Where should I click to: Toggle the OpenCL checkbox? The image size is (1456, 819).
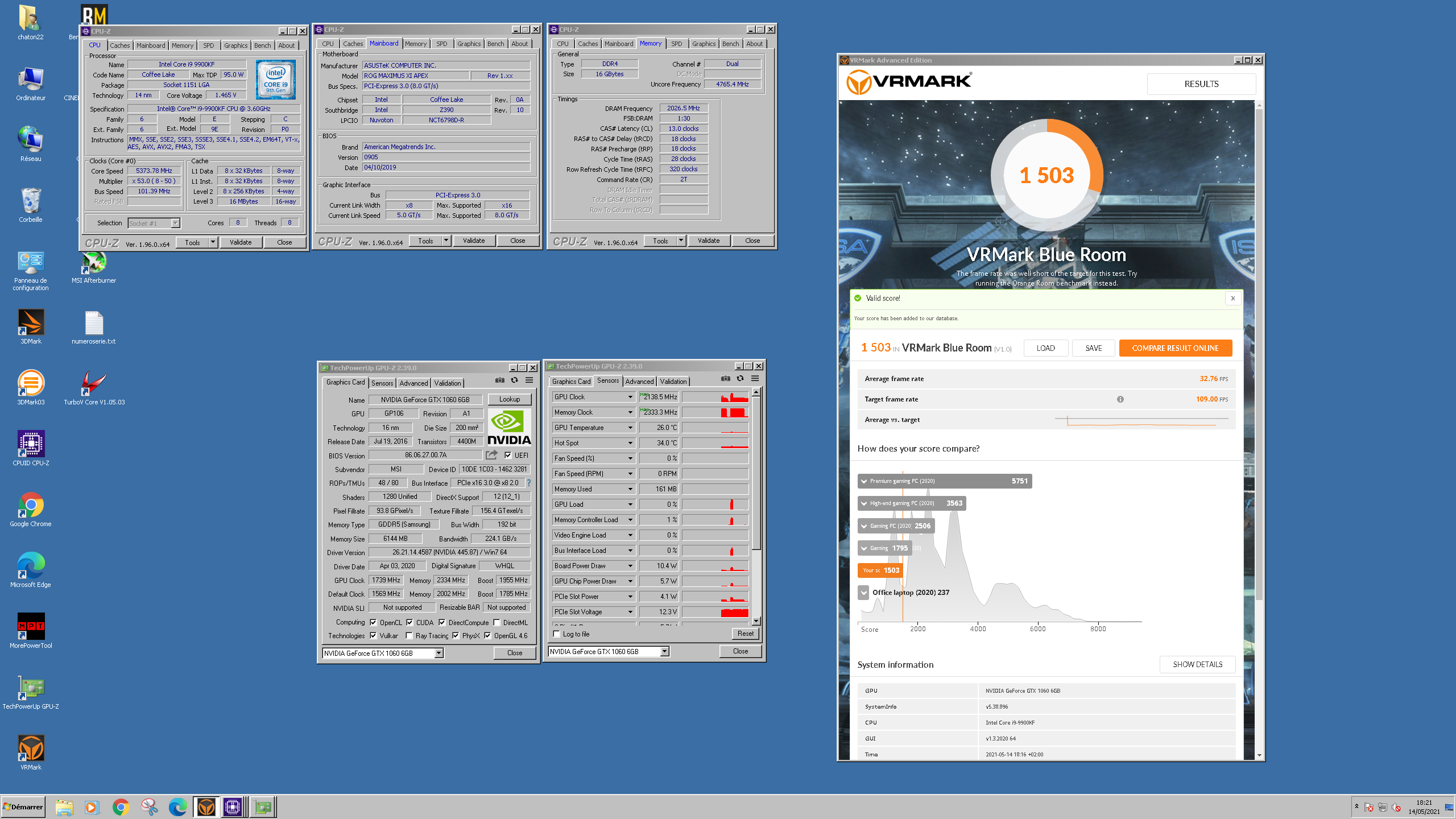click(x=373, y=622)
